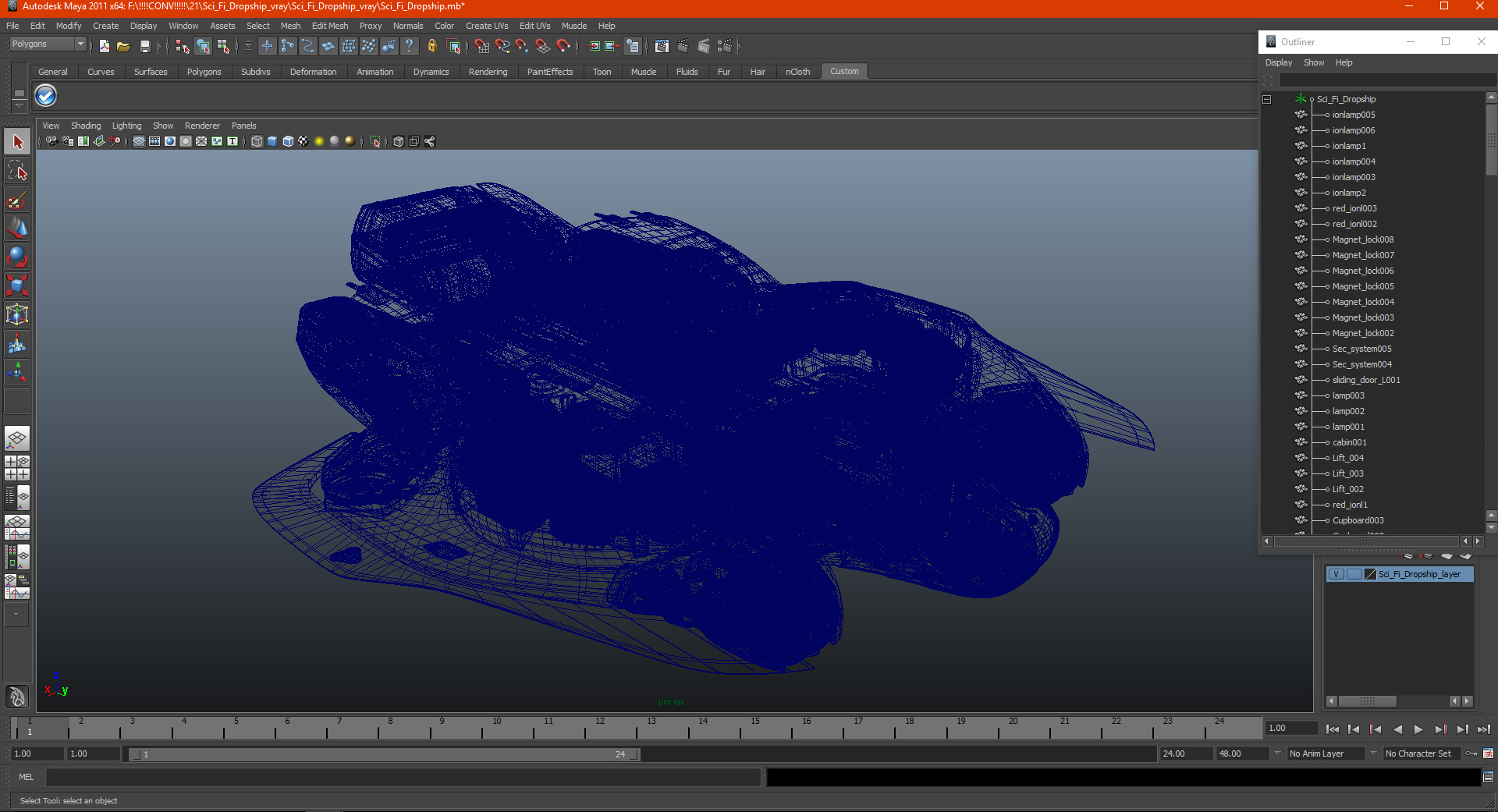Switch to the Rendering shelf tab
Image resolution: width=1498 pixels, height=812 pixels.
(488, 72)
